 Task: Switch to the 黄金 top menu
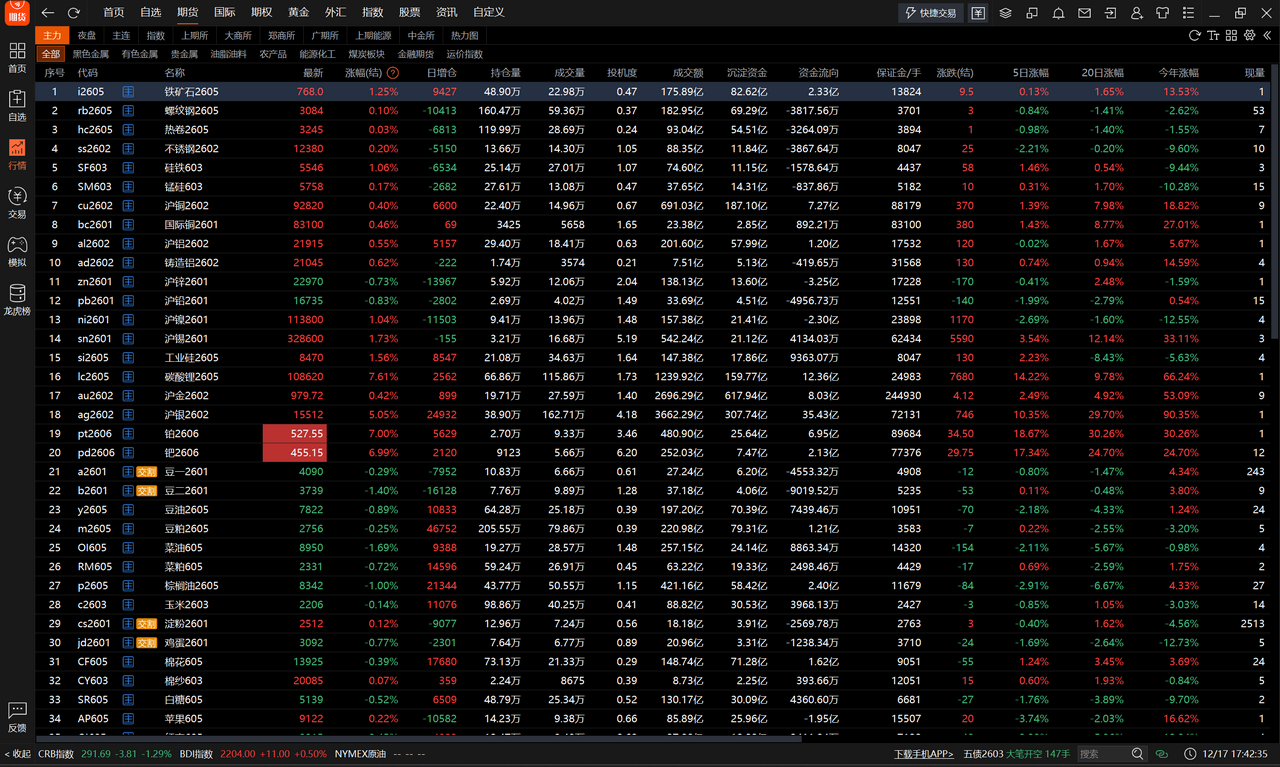click(x=298, y=13)
